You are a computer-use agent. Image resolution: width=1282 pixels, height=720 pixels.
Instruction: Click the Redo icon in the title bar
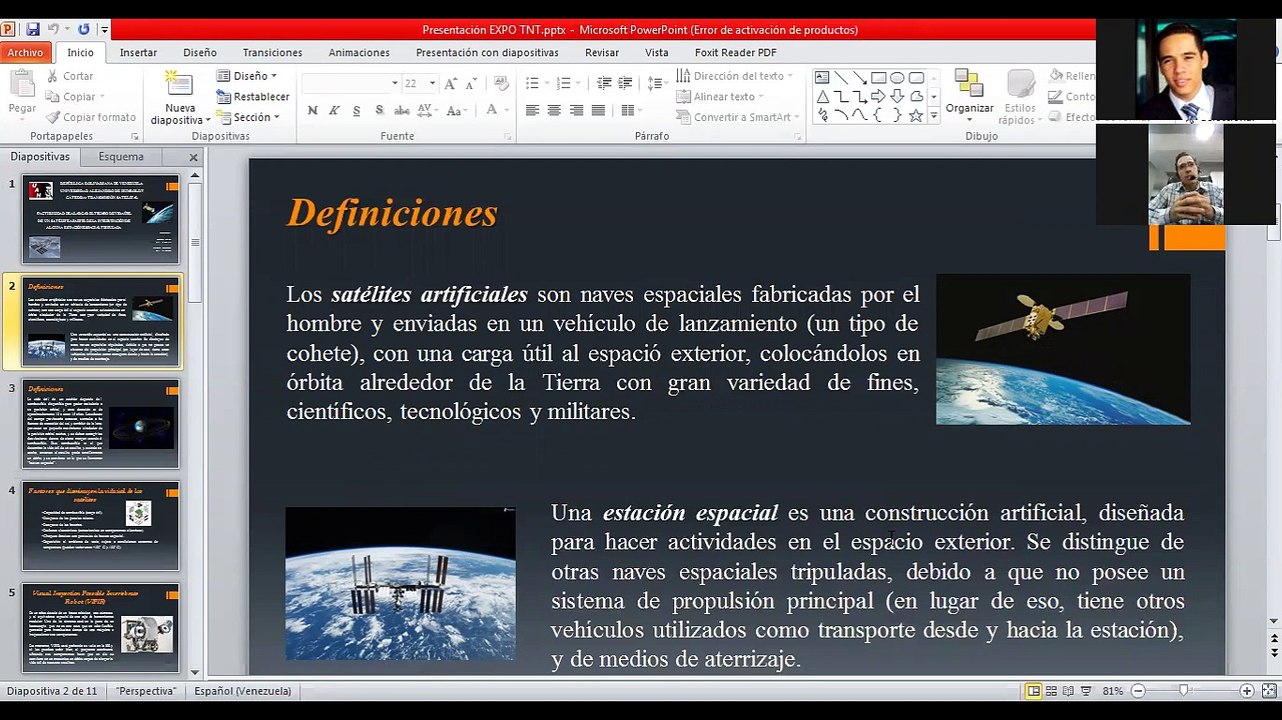coord(83,30)
